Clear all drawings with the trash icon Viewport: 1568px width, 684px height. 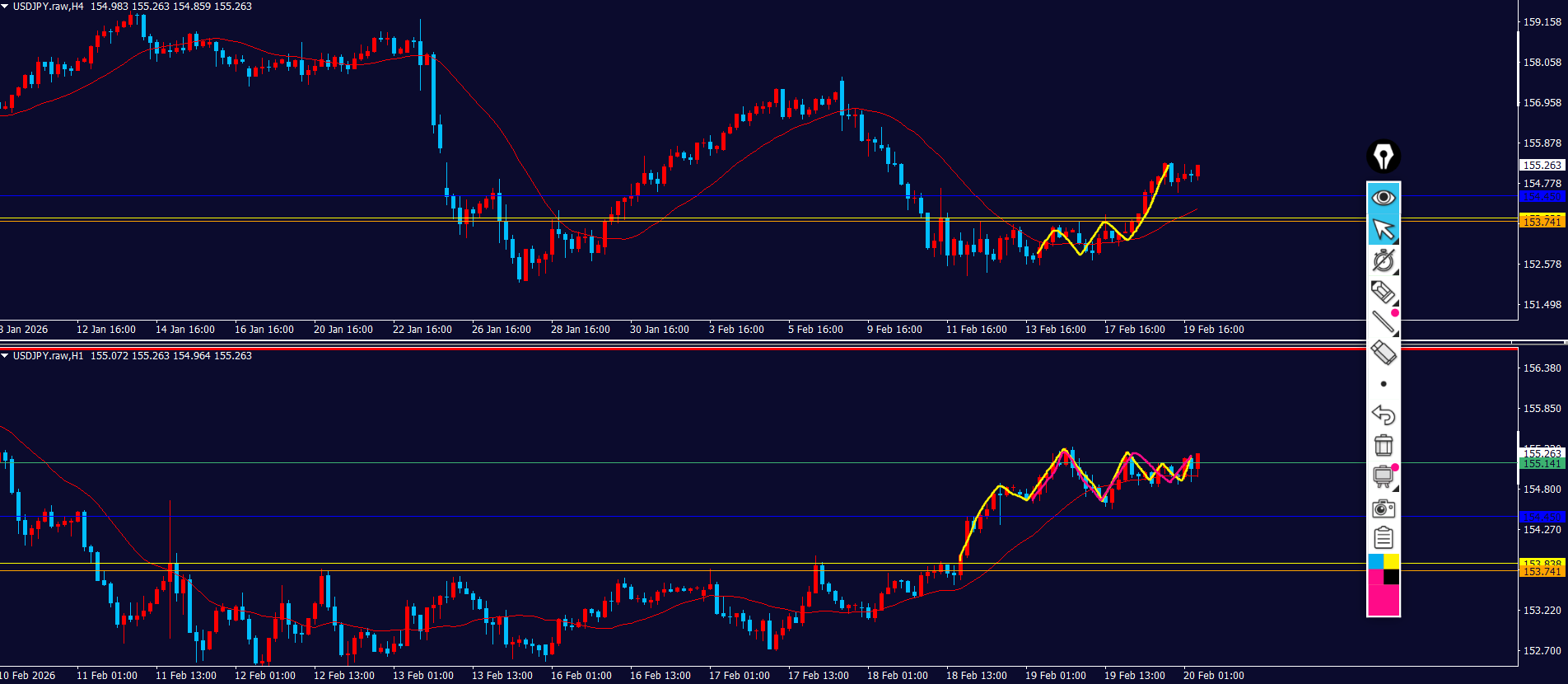pyautogui.click(x=1384, y=446)
